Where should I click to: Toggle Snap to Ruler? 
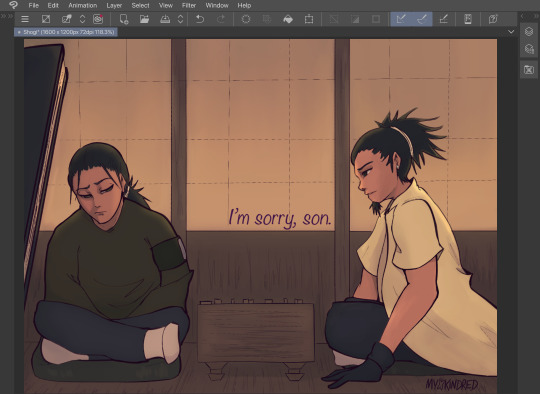tap(401, 19)
